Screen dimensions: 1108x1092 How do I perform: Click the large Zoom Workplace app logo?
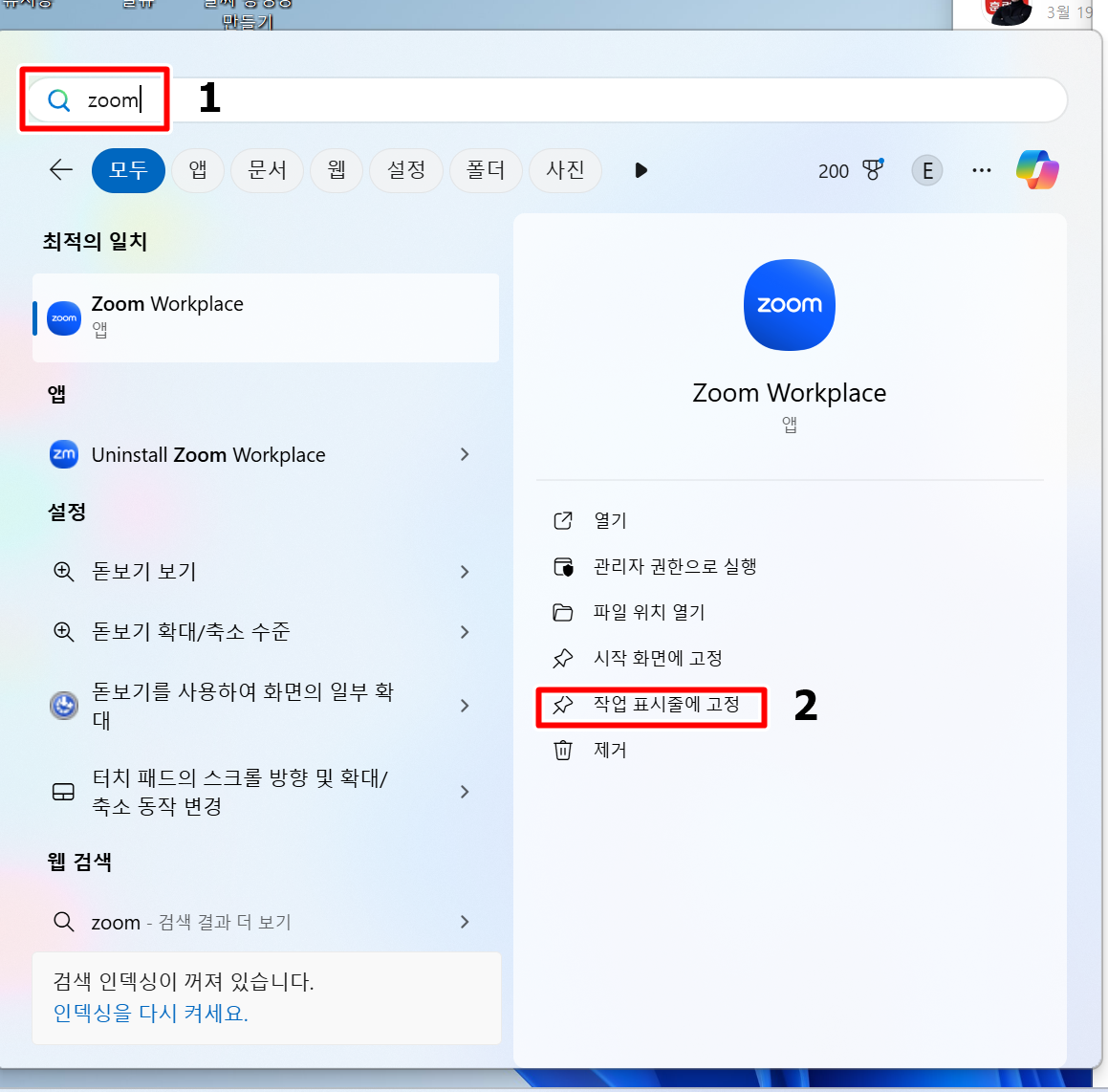click(790, 305)
